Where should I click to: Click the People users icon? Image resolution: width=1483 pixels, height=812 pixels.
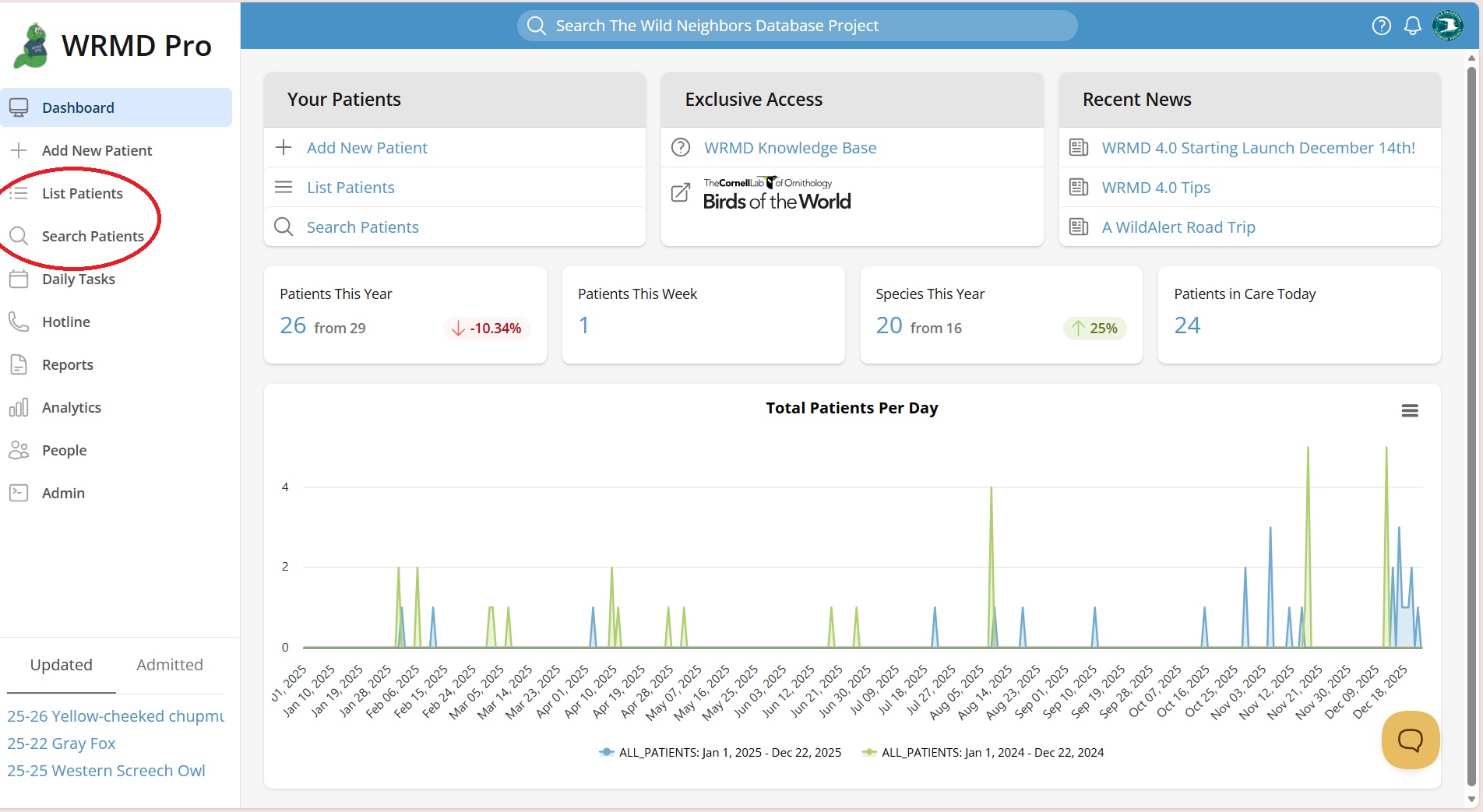(19, 450)
